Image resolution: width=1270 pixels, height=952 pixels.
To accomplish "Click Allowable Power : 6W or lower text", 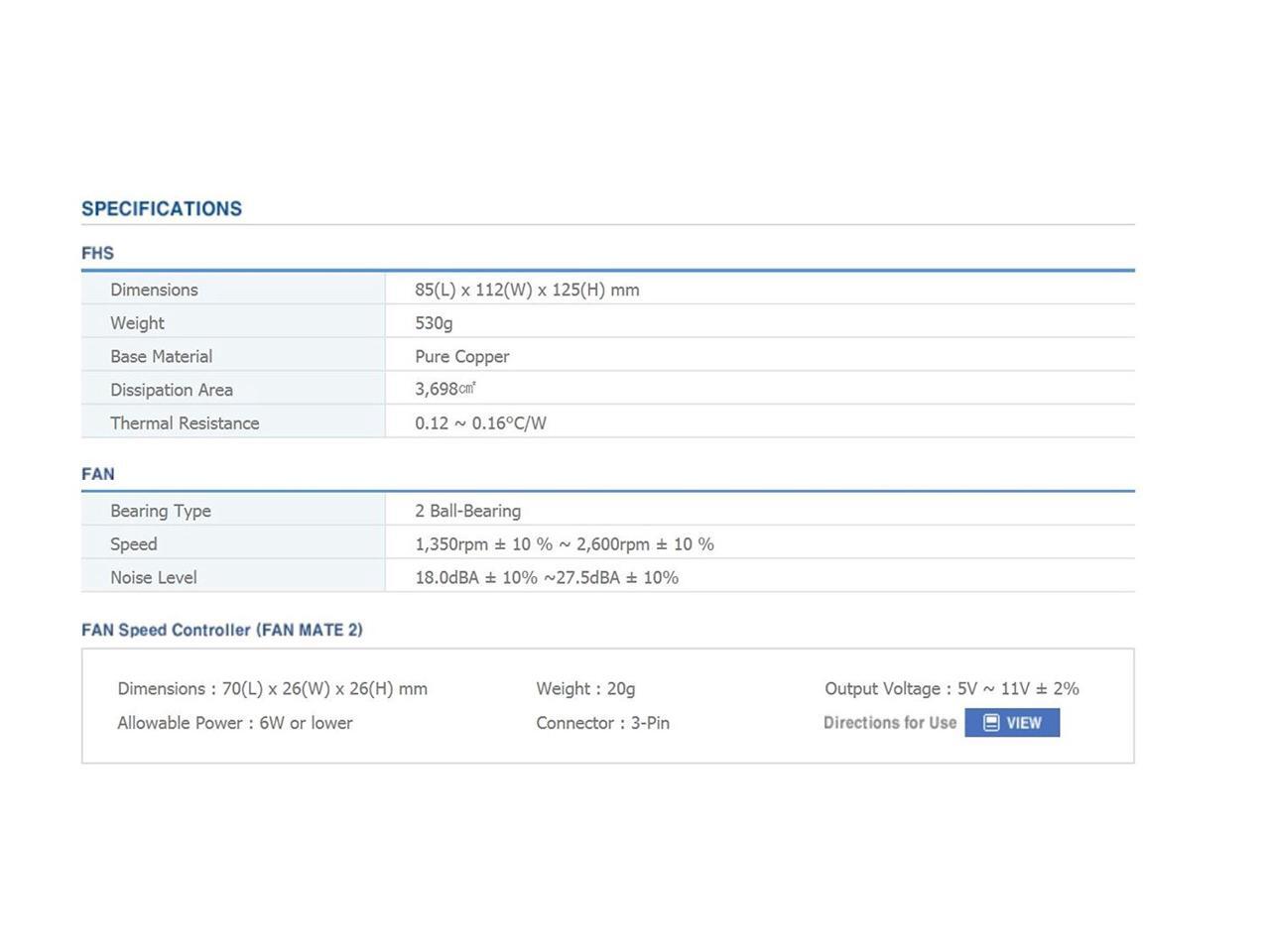I will [x=234, y=723].
